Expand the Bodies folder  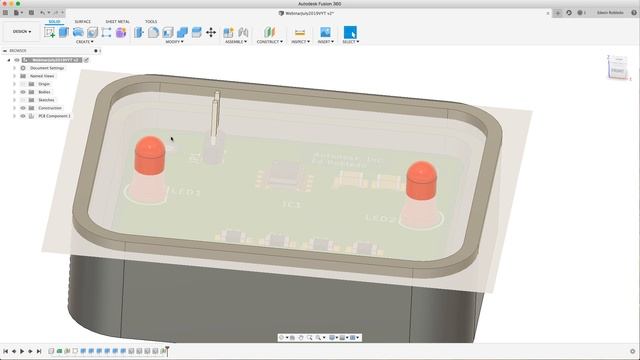(x=15, y=92)
